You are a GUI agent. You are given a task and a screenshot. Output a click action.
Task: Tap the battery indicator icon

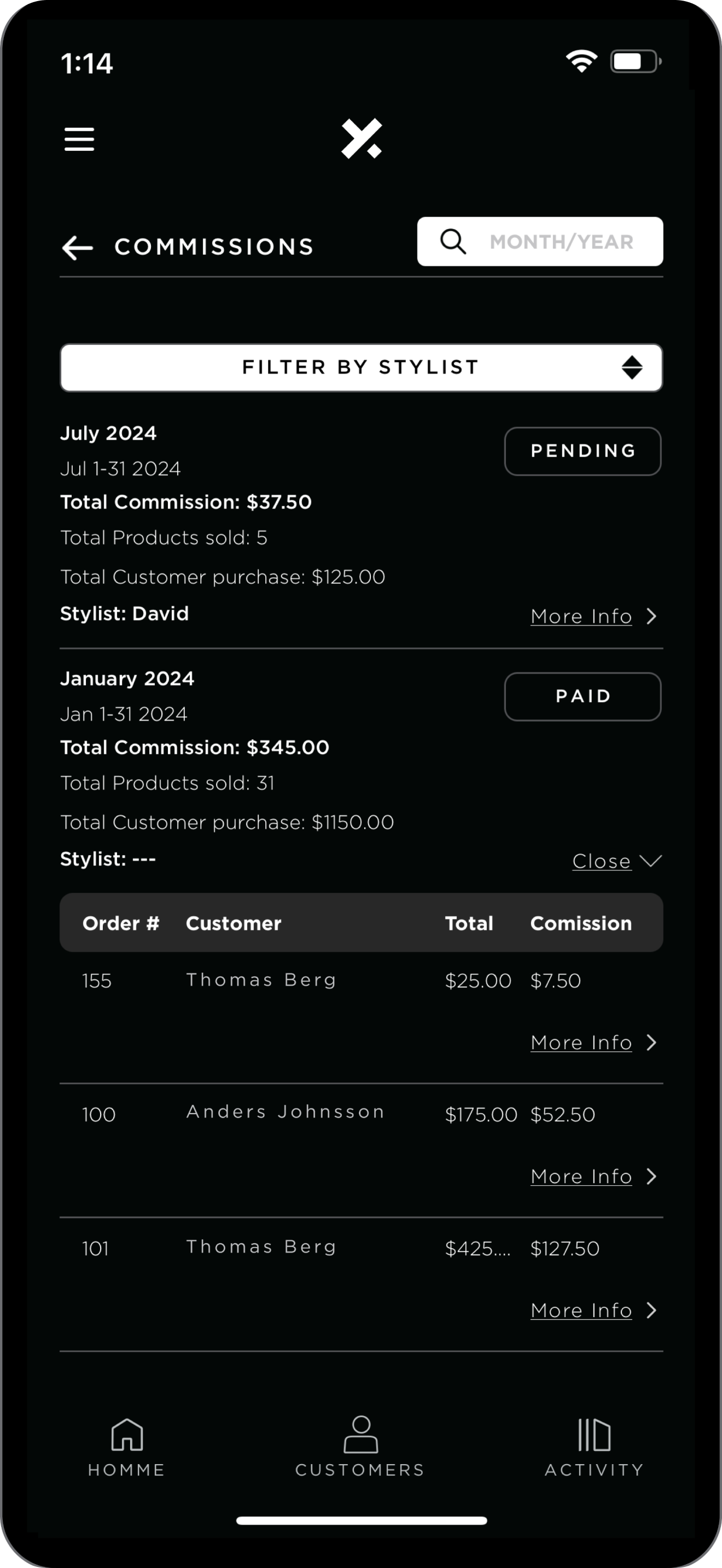click(635, 61)
